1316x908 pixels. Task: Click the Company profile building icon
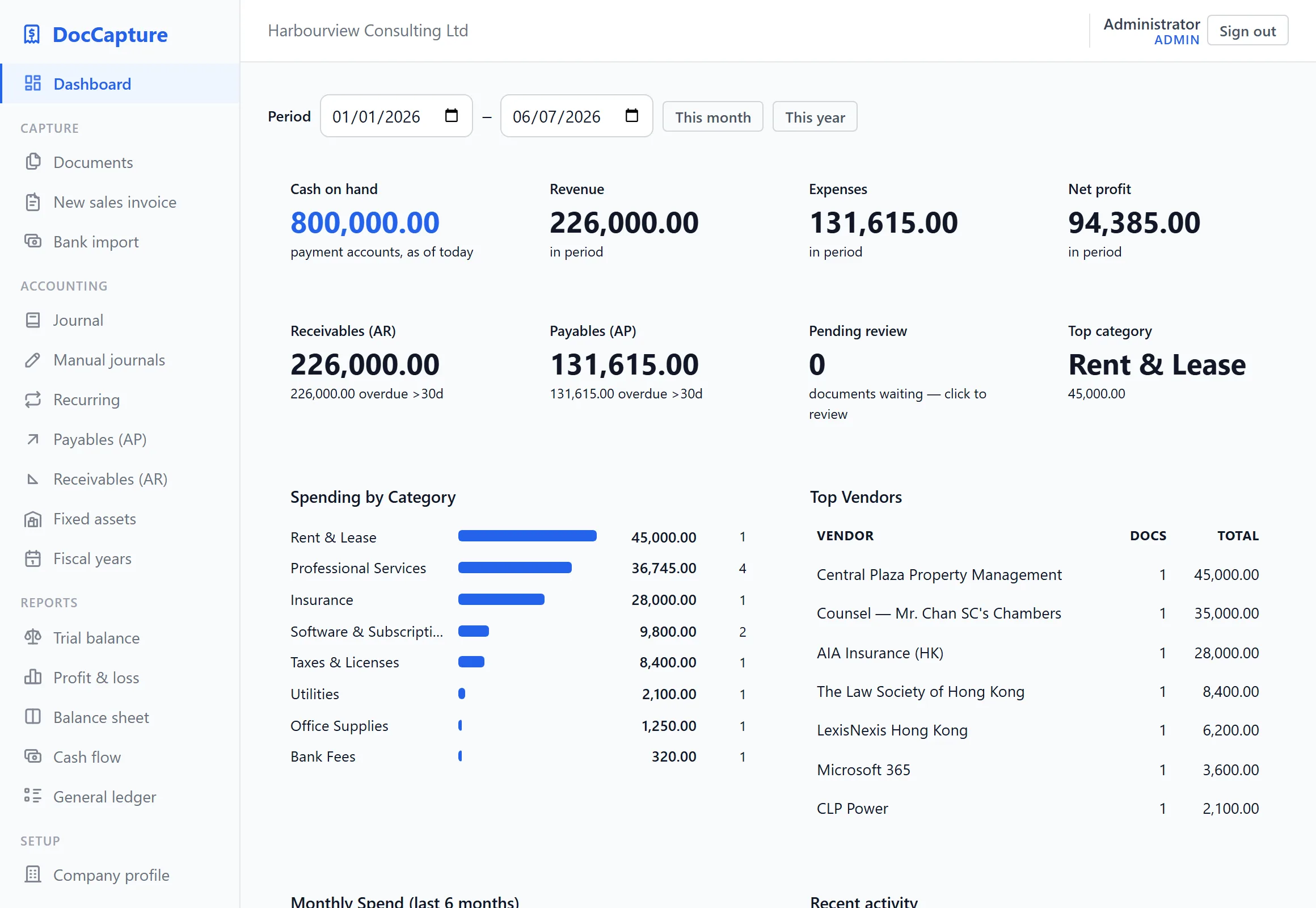tap(33, 875)
